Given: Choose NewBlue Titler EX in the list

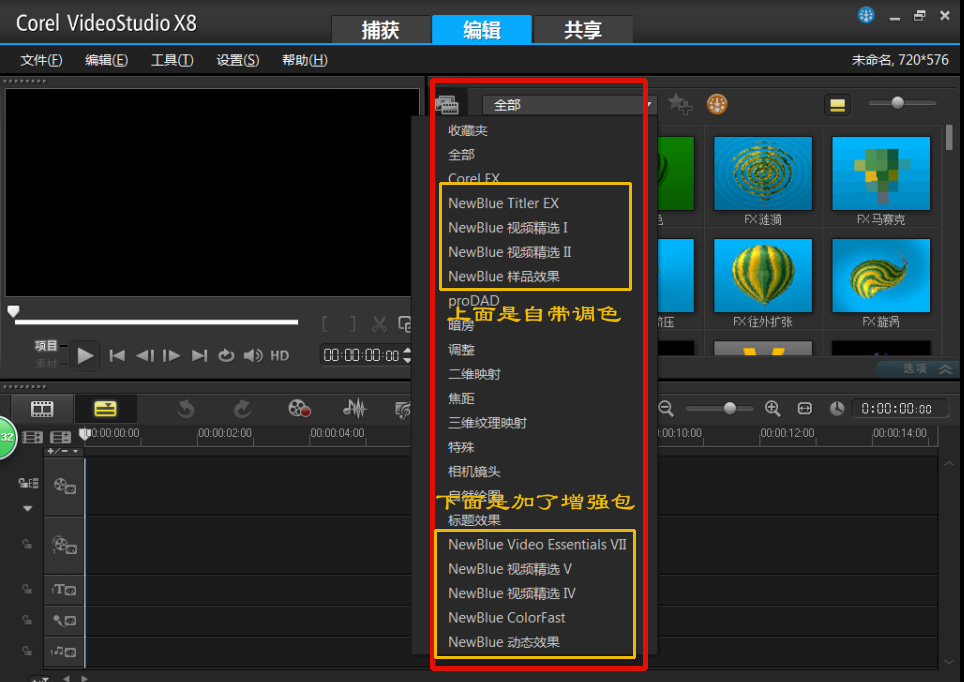Looking at the screenshot, I should pyautogui.click(x=504, y=204).
